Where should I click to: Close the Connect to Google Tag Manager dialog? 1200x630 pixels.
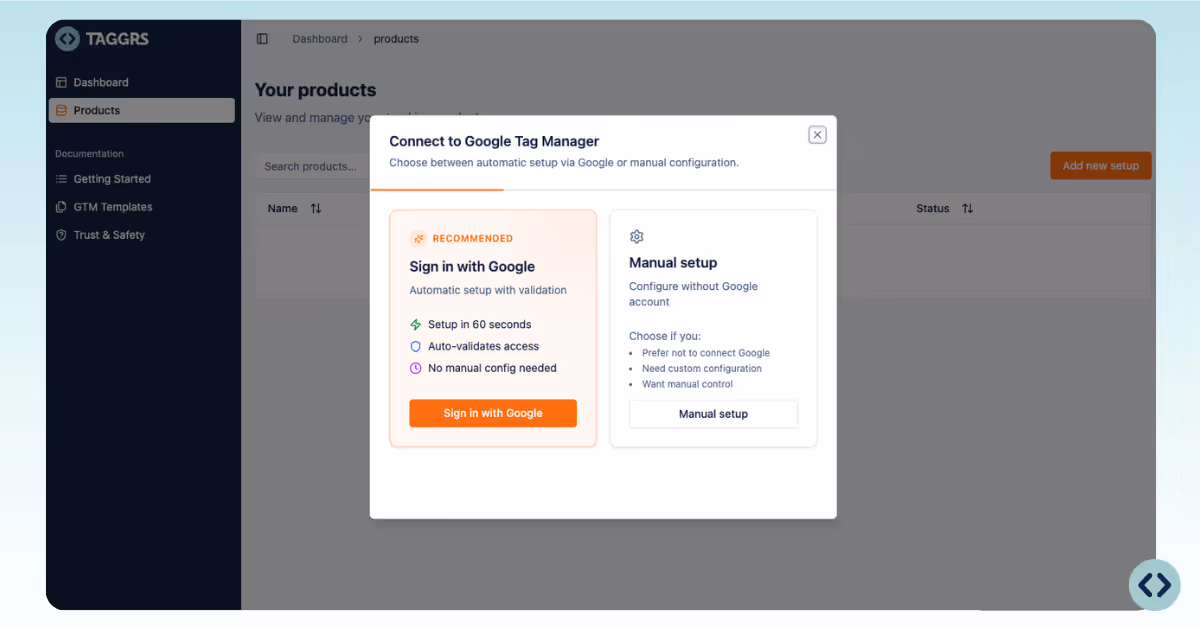pyautogui.click(x=817, y=135)
